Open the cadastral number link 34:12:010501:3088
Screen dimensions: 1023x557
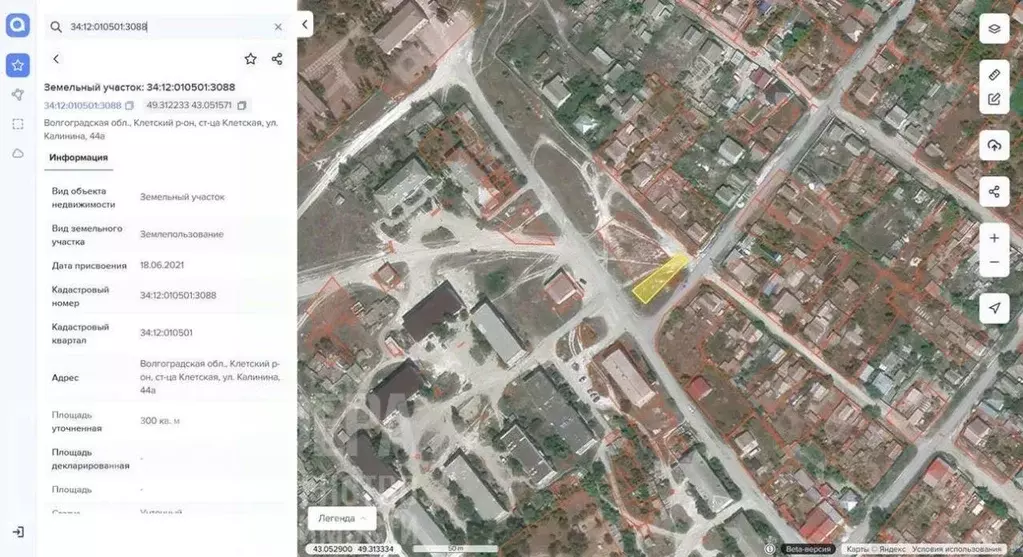(x=82, y=105)
